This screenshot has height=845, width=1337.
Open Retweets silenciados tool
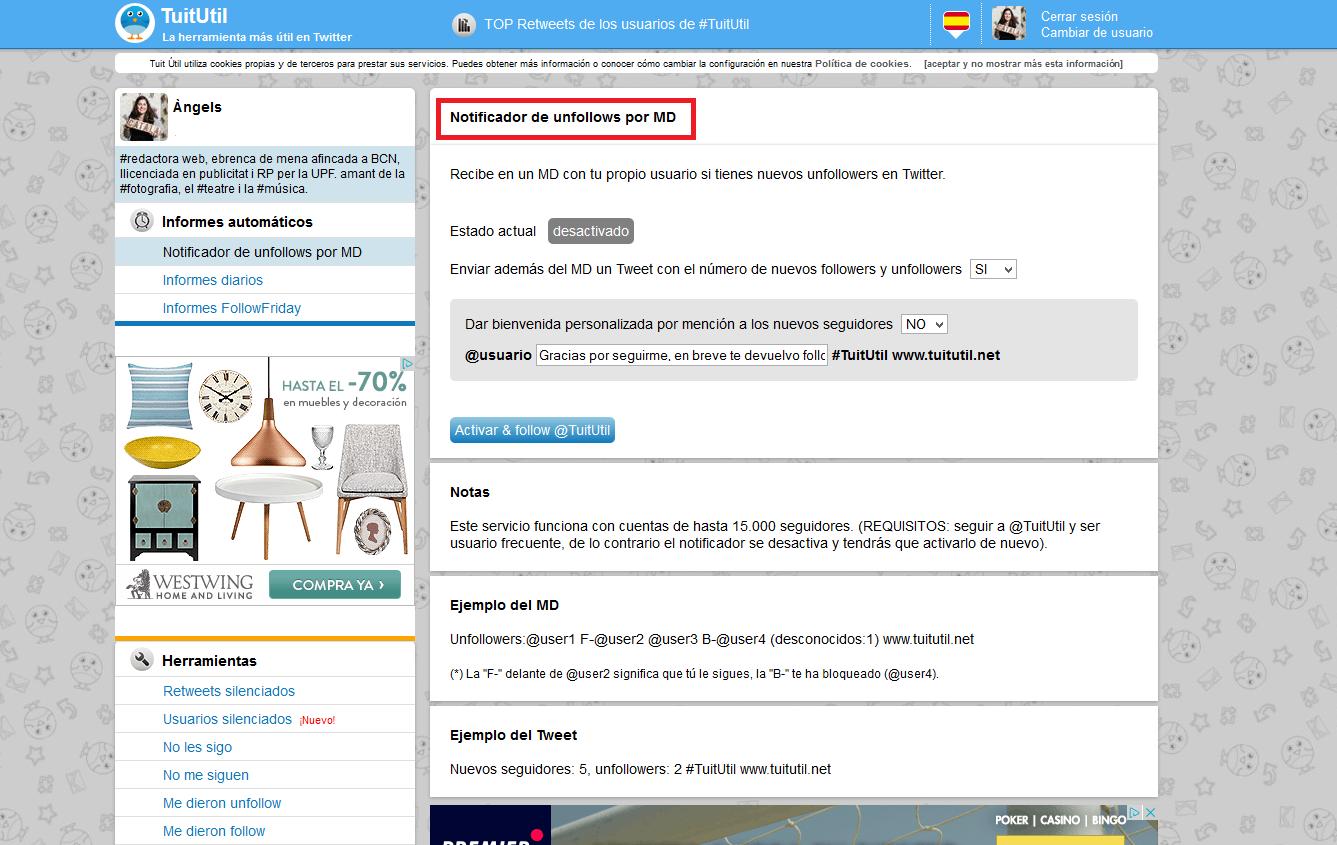pyautogui.click(x=229, y=691)
